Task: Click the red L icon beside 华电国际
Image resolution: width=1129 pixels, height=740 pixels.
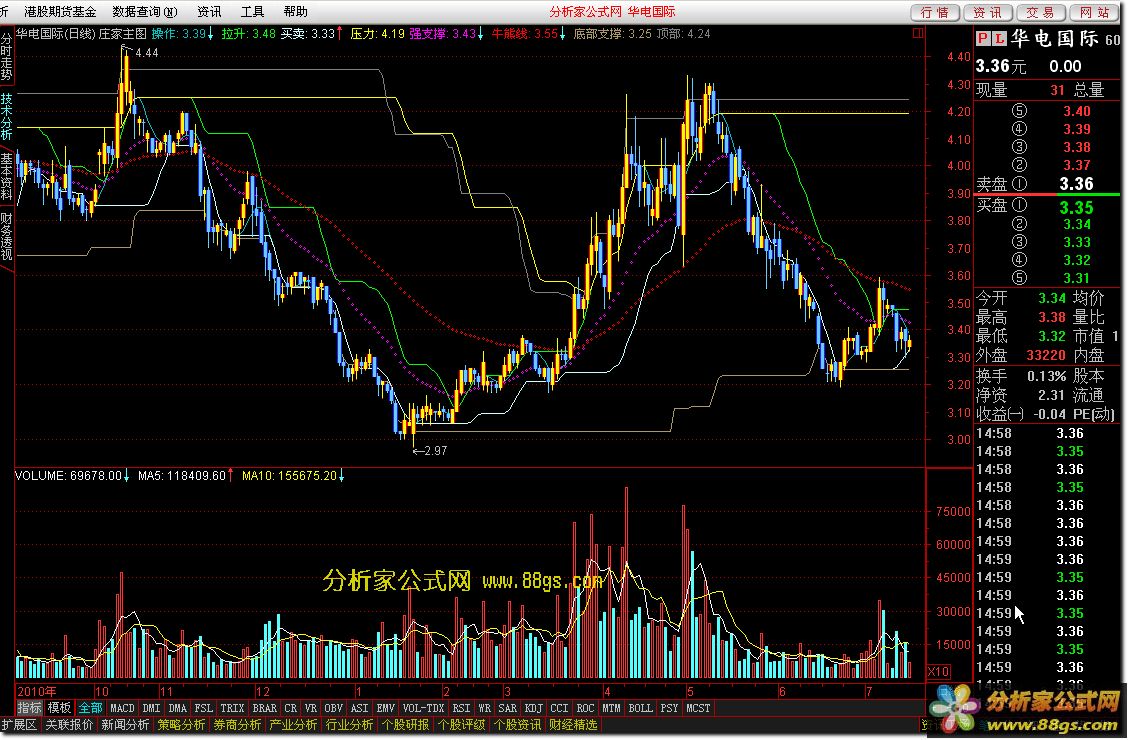Action: 999,39
